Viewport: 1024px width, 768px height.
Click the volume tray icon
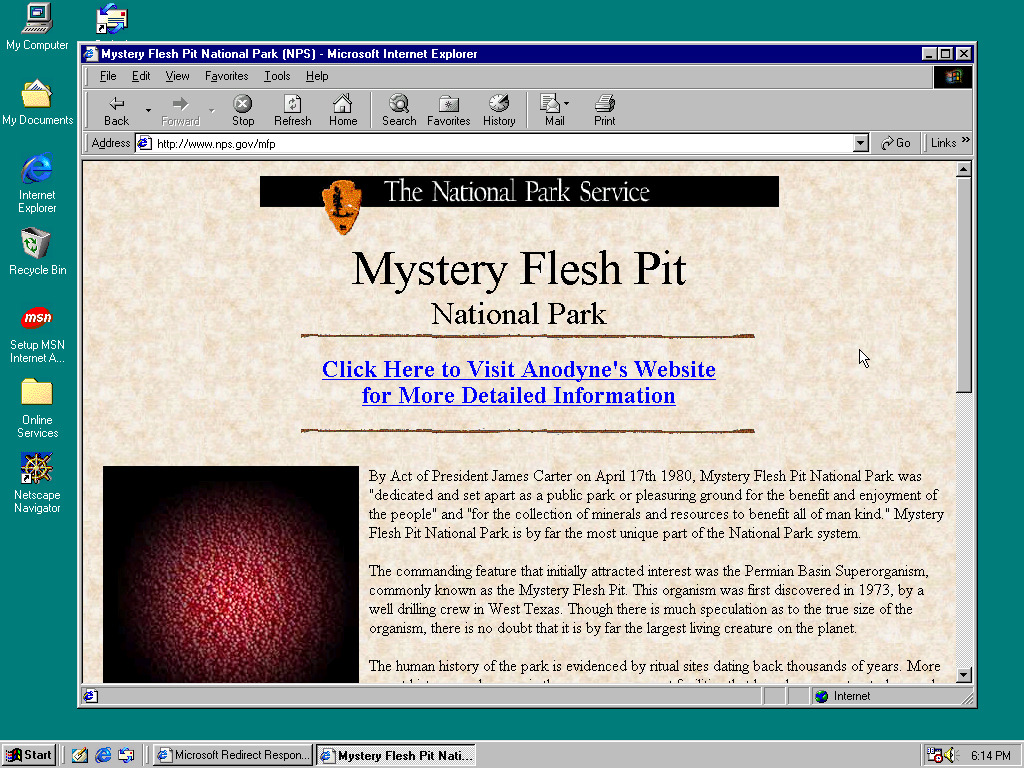(950, 756)
